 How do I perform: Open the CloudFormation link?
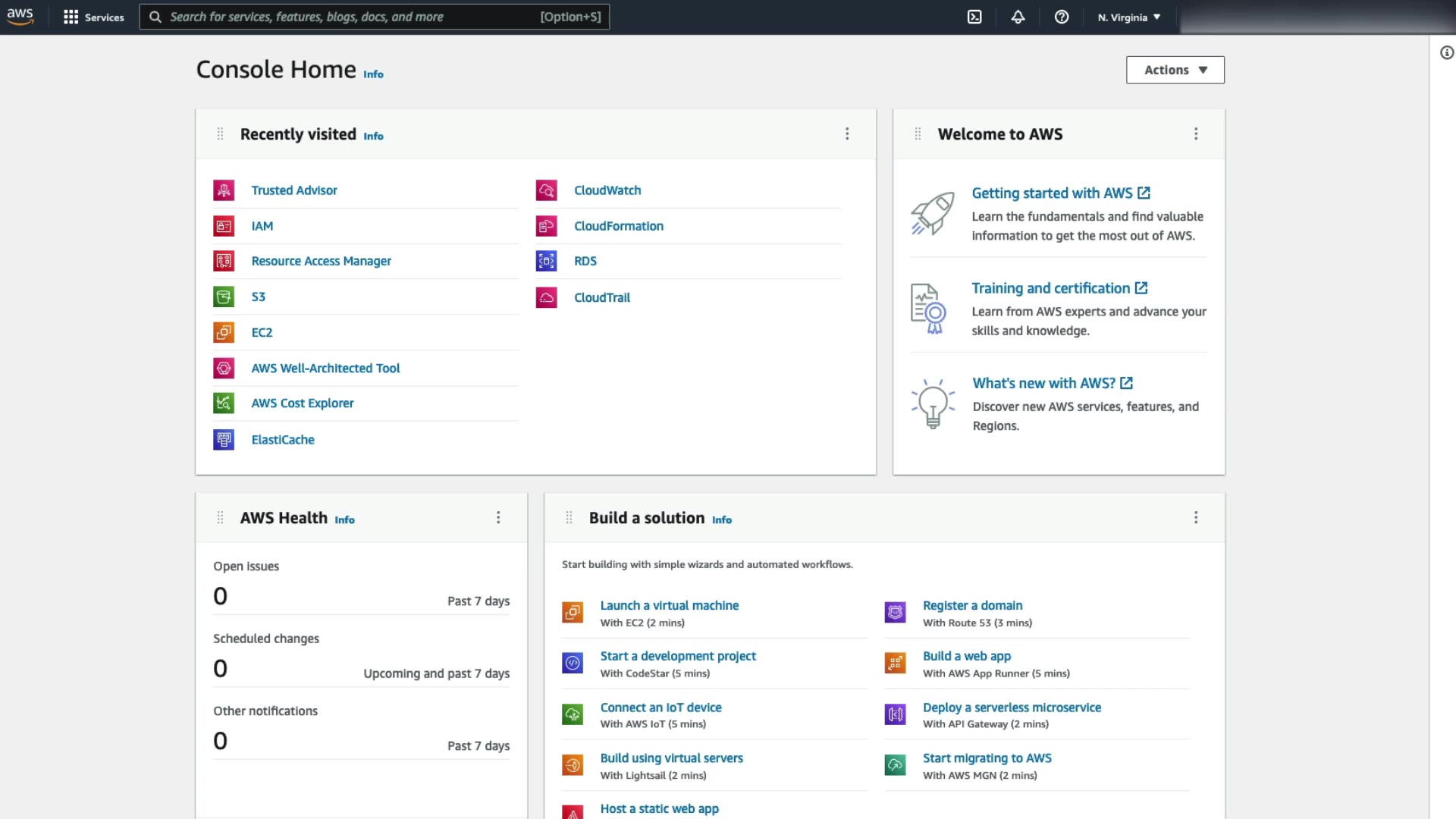click(x=618, y=226)
